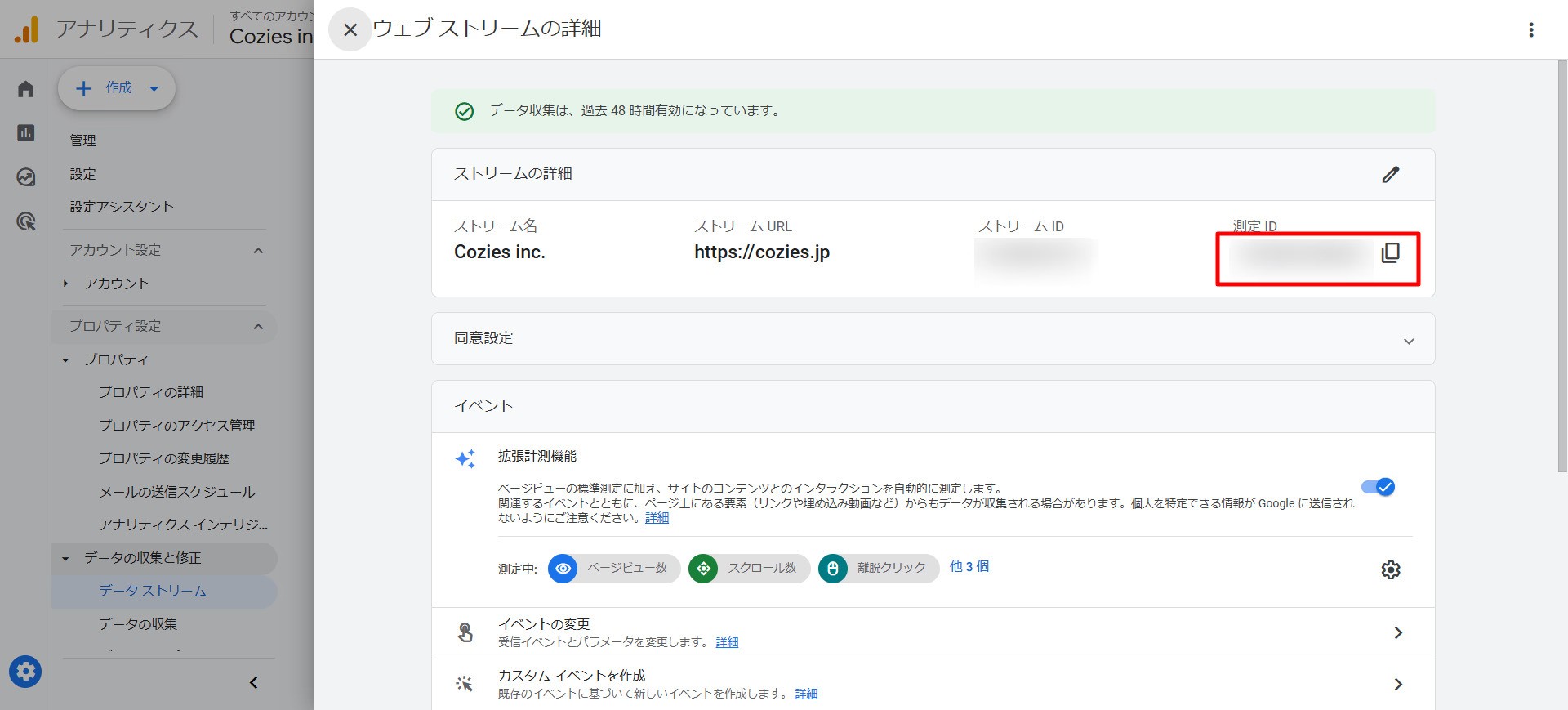Open プロパティの変更履歴

(x=164, y=458)
